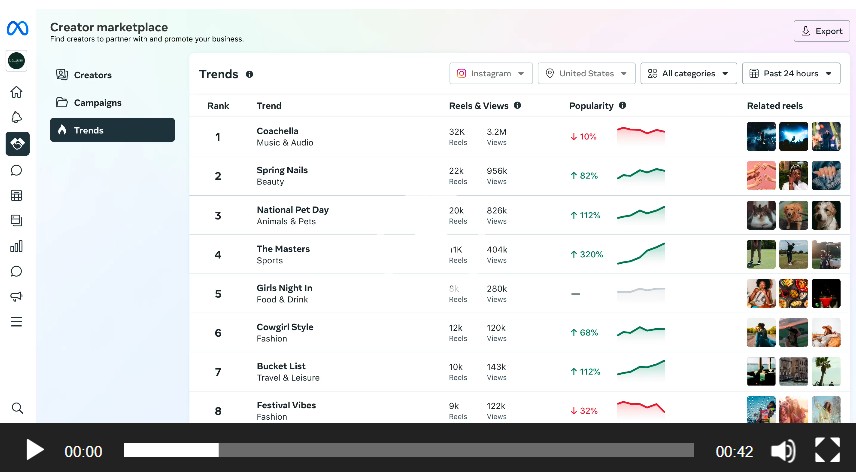
Task: Open middle related reel for National Pet Day
Action: 793,215
